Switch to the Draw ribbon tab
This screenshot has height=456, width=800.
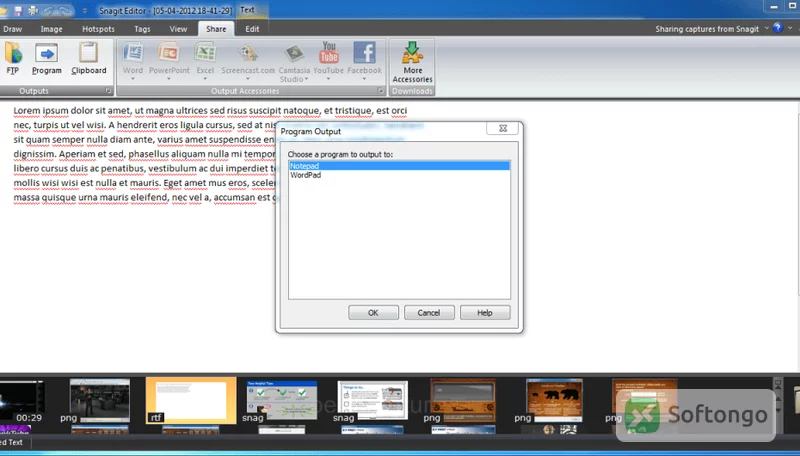tap(12, 29)
